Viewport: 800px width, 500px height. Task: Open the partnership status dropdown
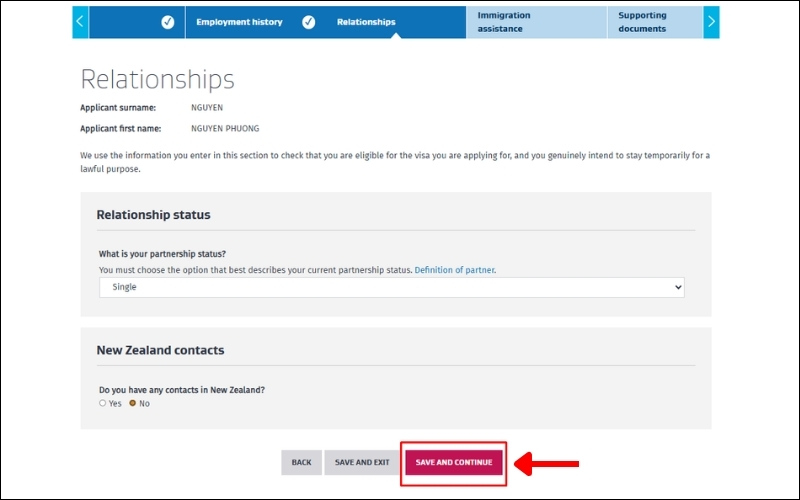[391, 287]
